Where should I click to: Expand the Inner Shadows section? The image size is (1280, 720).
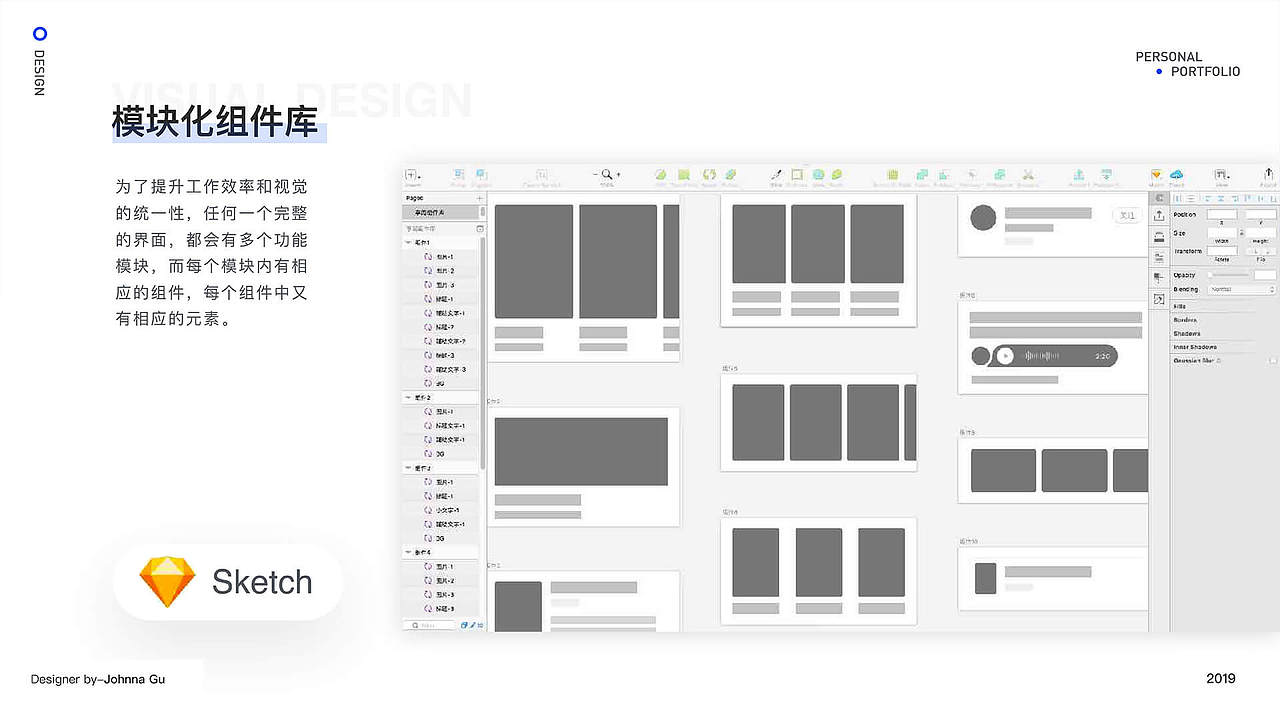(1195, 347)
